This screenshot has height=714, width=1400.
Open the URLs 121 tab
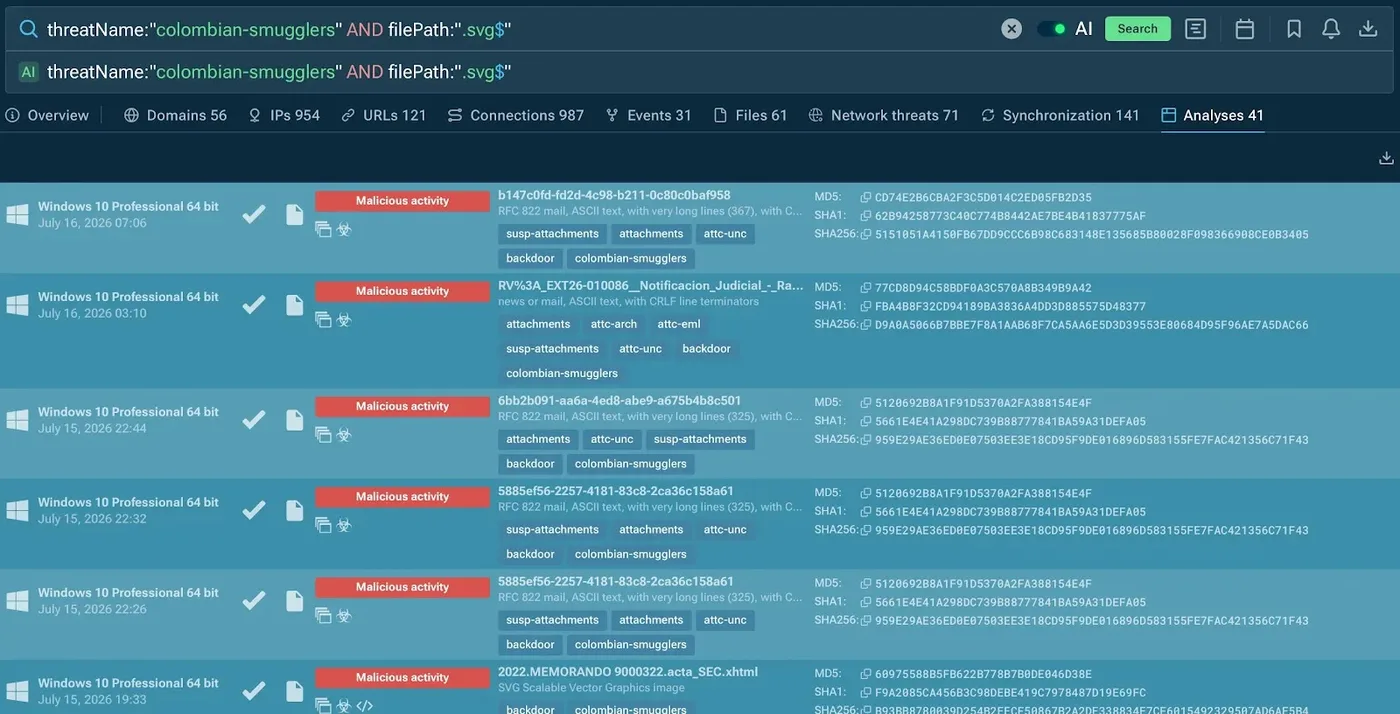(x=384, y=115)
